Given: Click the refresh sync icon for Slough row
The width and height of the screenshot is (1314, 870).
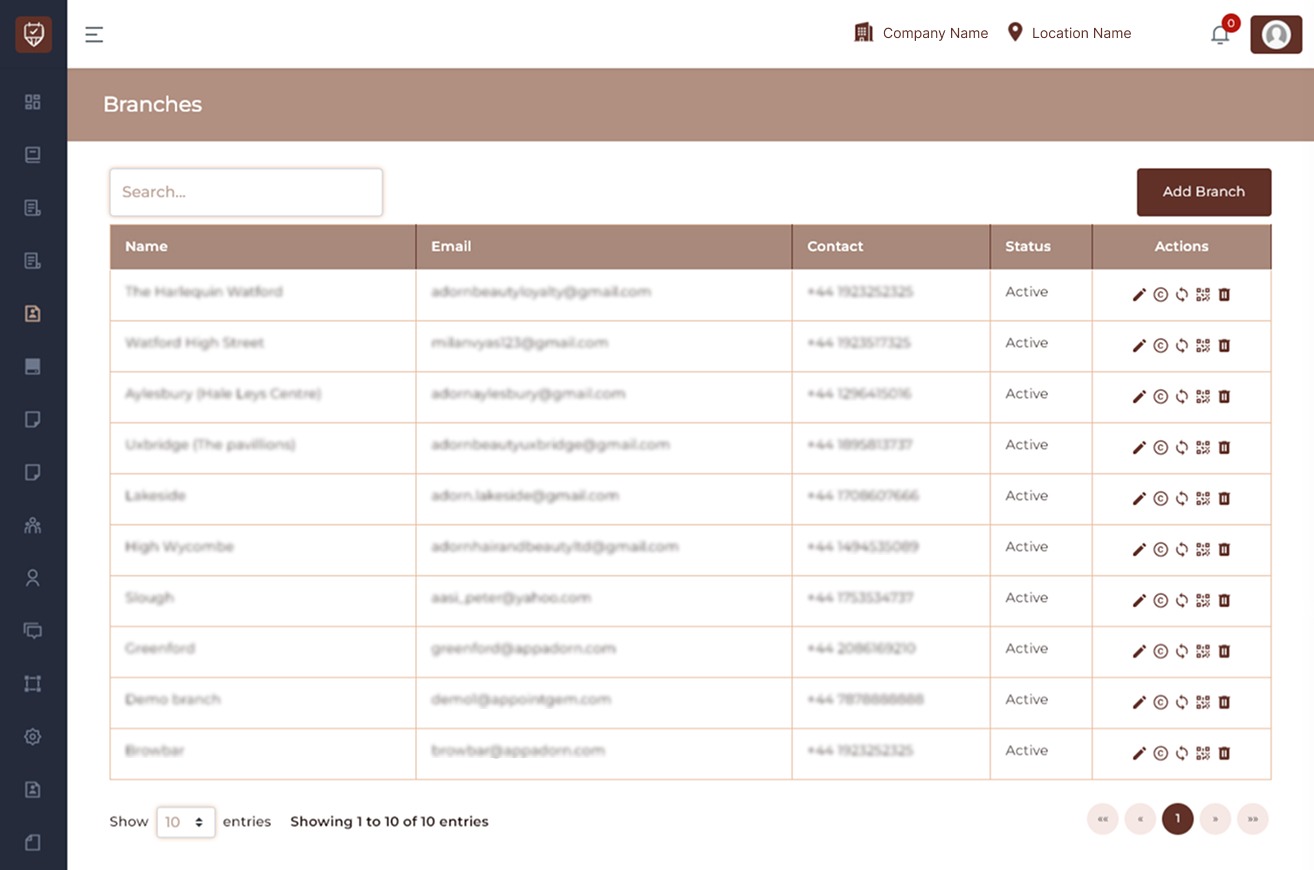Looking at the screenshot, I should 1182,600.
